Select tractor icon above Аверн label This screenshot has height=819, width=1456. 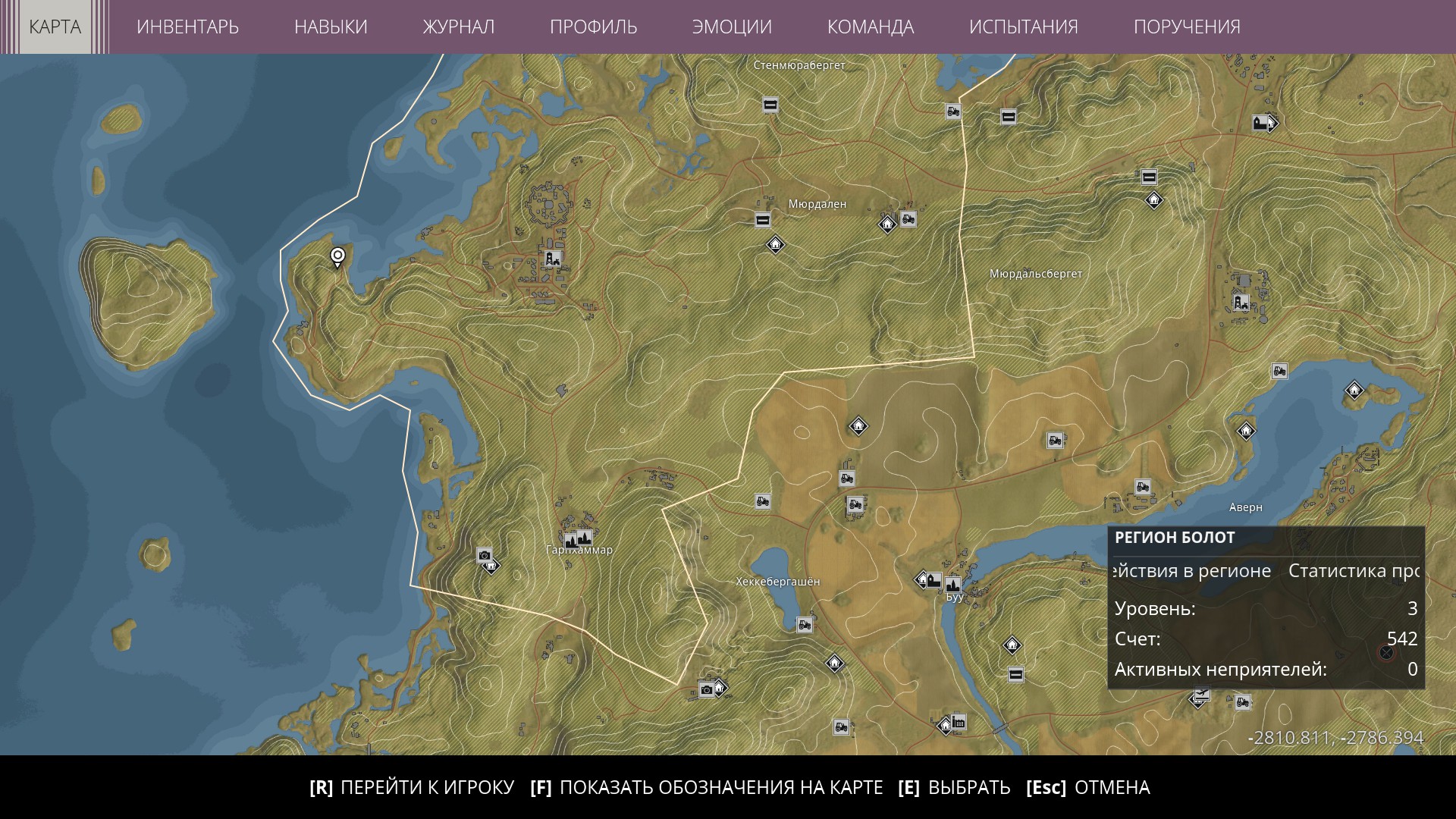(x=1142, y=487)
